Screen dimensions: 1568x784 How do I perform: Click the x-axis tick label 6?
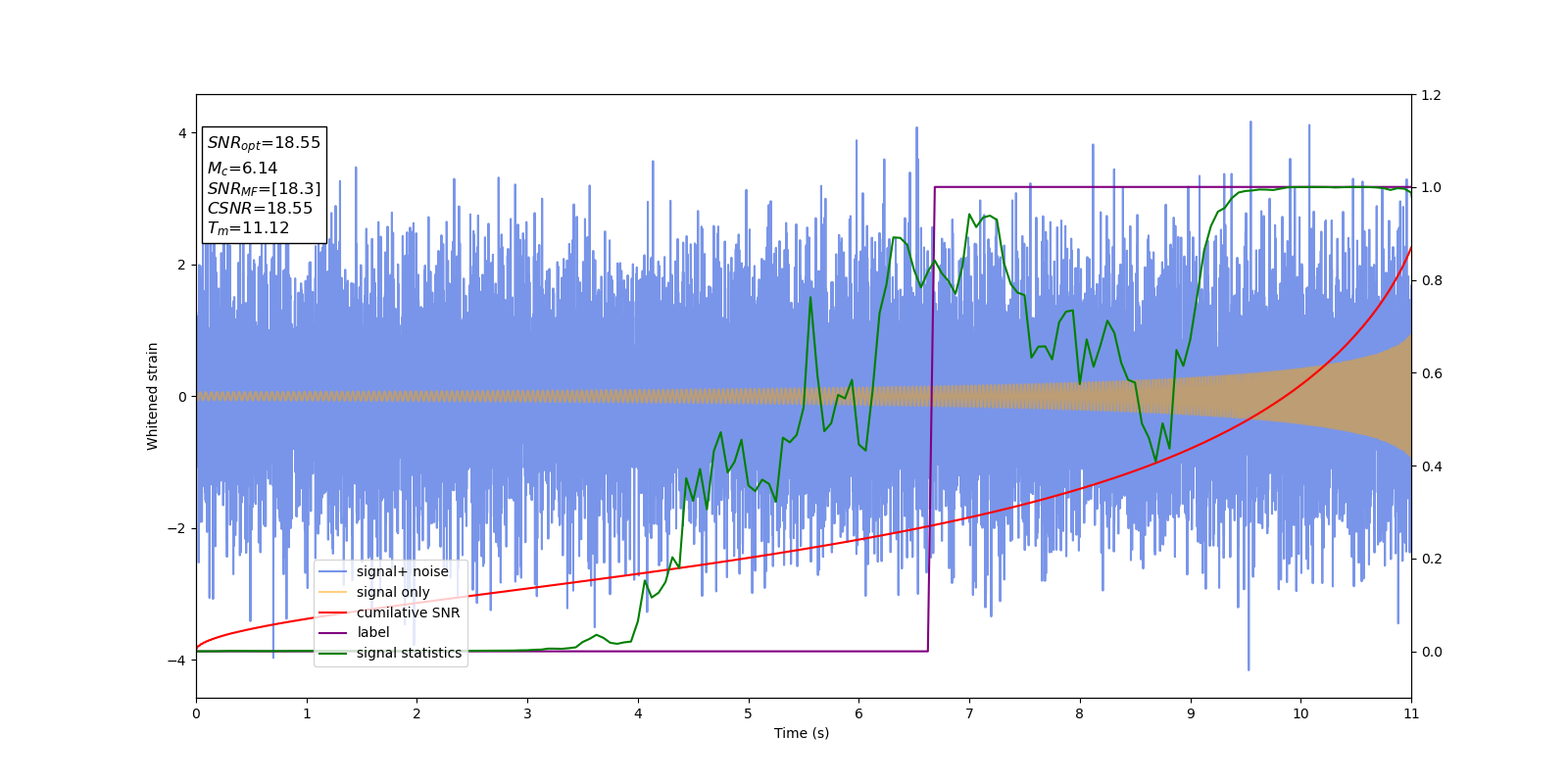[858, 713]
